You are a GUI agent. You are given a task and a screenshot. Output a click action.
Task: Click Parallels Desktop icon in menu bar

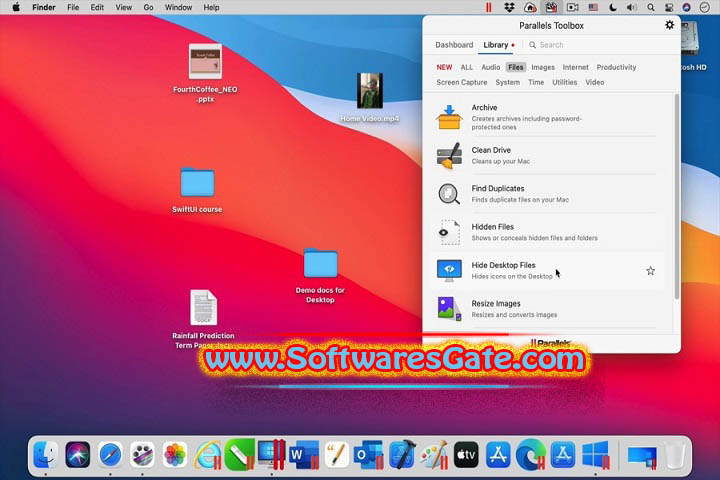click(489, 7)
